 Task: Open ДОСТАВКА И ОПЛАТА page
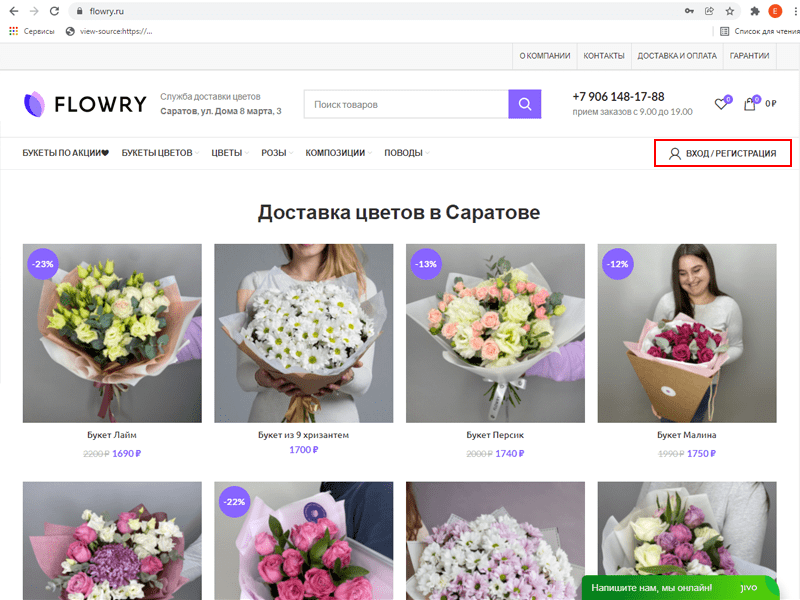pos(677,56)
